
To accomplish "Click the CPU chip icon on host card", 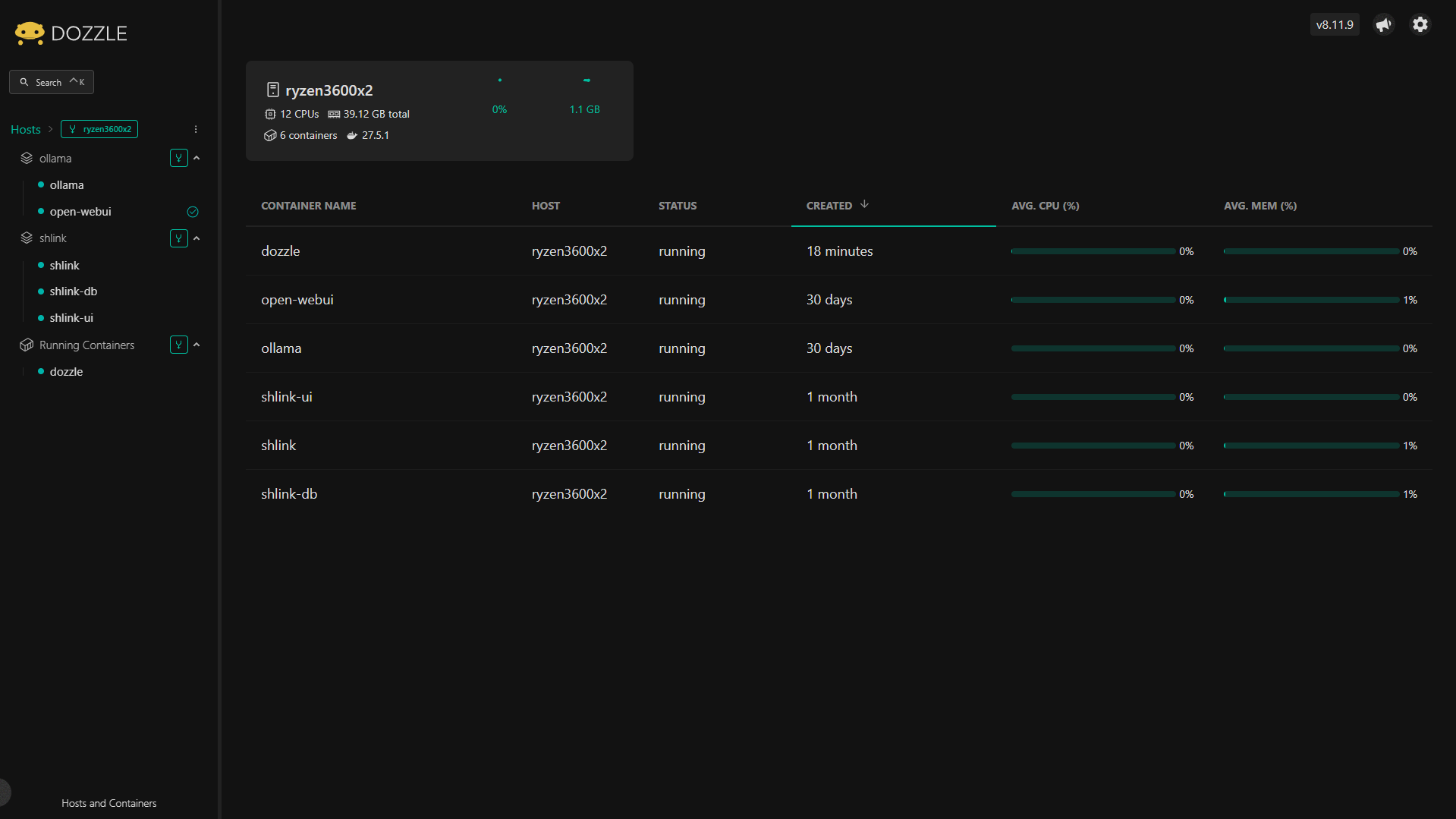I will (270, 114).
